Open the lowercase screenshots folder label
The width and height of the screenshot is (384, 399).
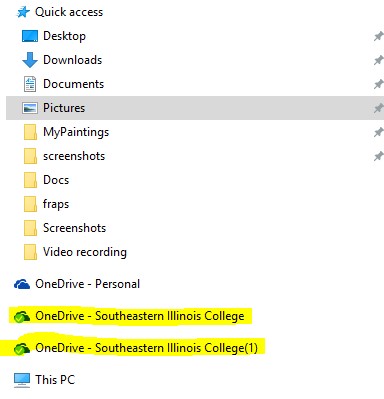click(74, 156)
